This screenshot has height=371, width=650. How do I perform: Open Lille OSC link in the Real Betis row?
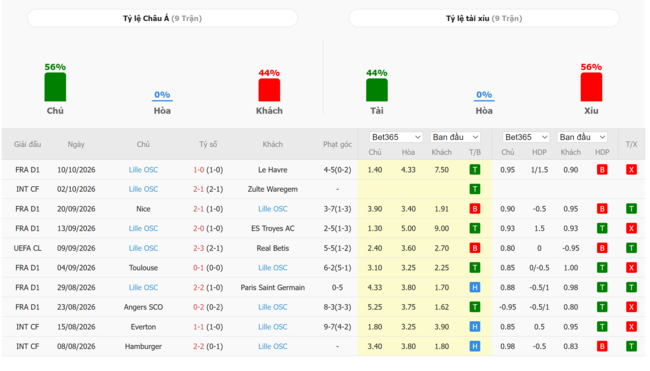pos(143,248)
